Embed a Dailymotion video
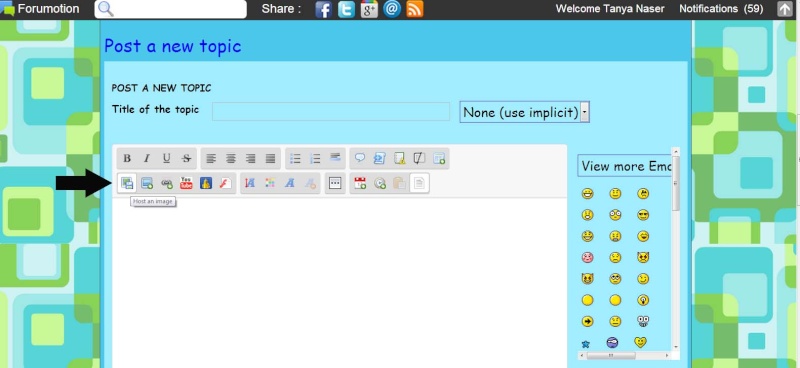 206,183
